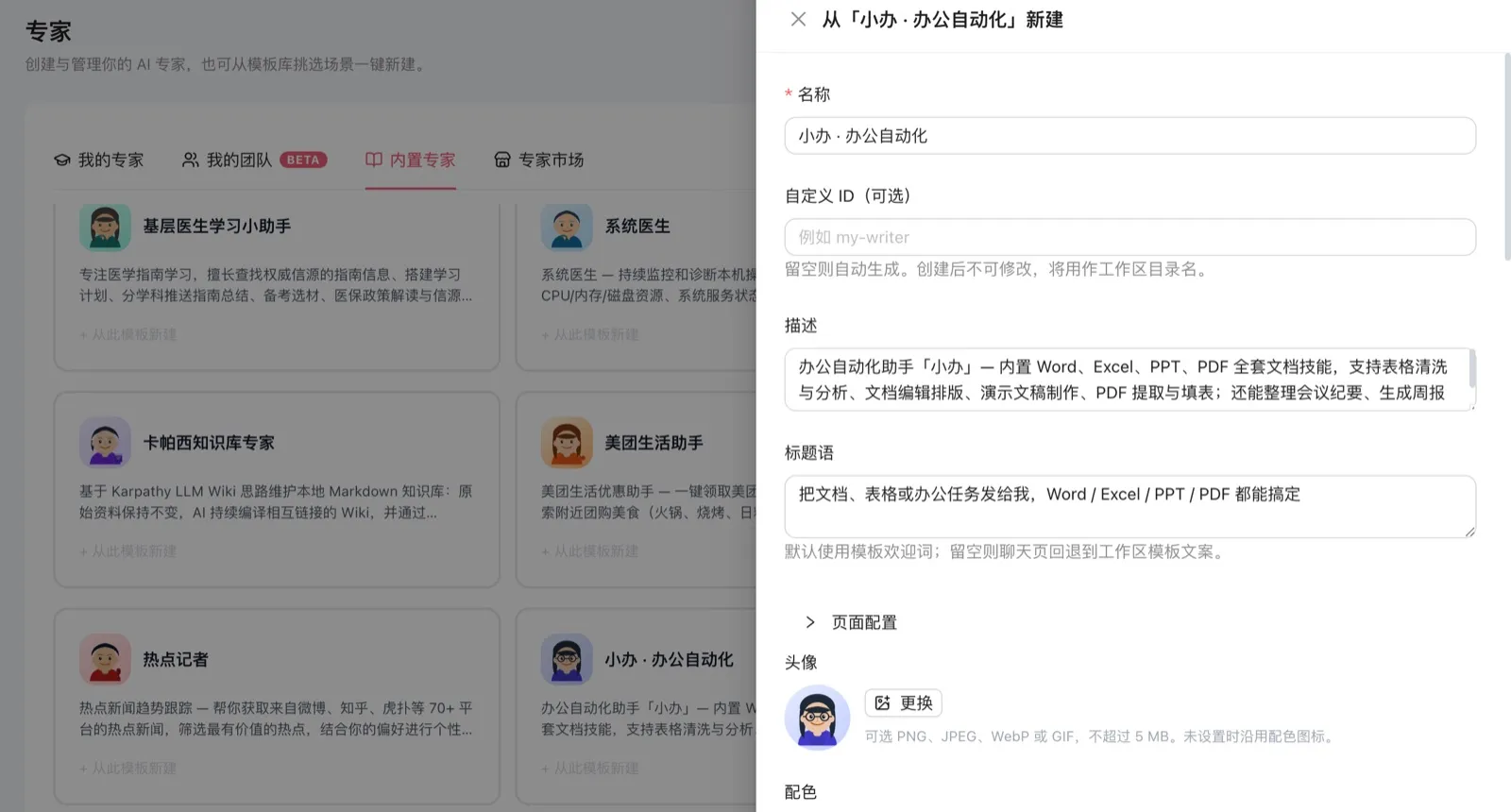Click the 热点记者 avatar icon
This screenshot has height=812, width=1511.
(x=105, y=659)
